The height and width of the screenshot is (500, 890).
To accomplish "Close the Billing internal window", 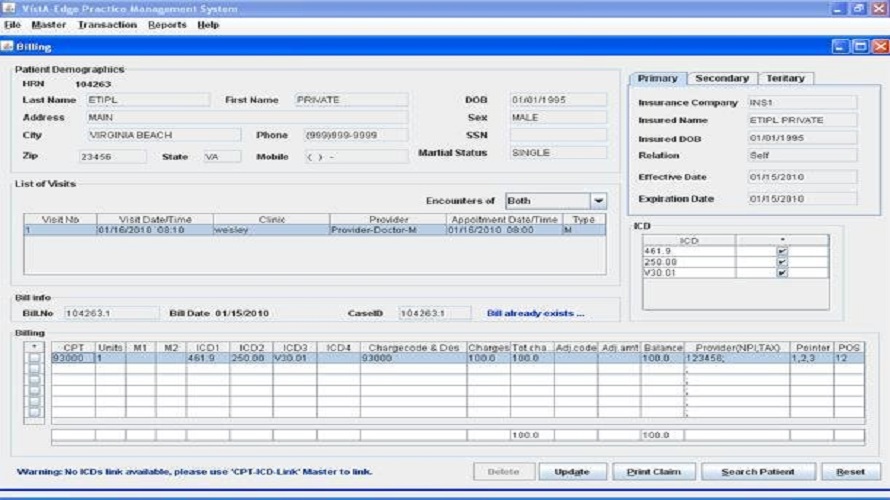I will click(879, 46).
